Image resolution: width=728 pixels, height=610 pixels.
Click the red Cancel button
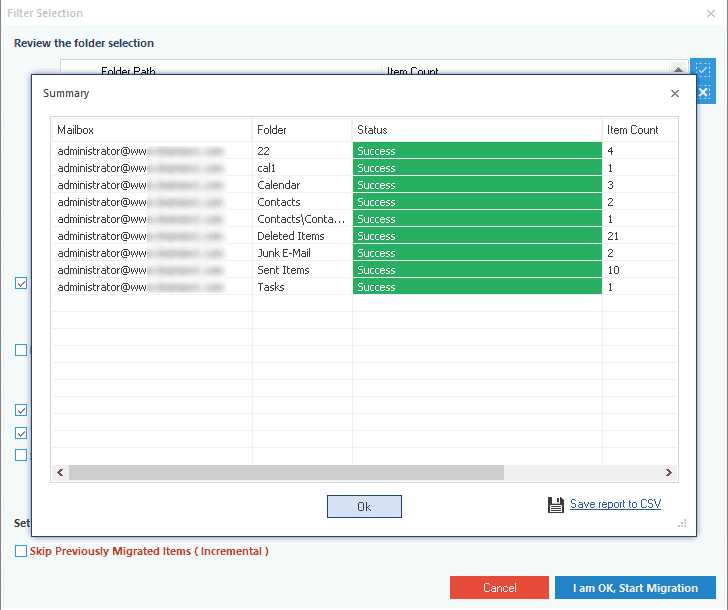[x=499, y=588]
